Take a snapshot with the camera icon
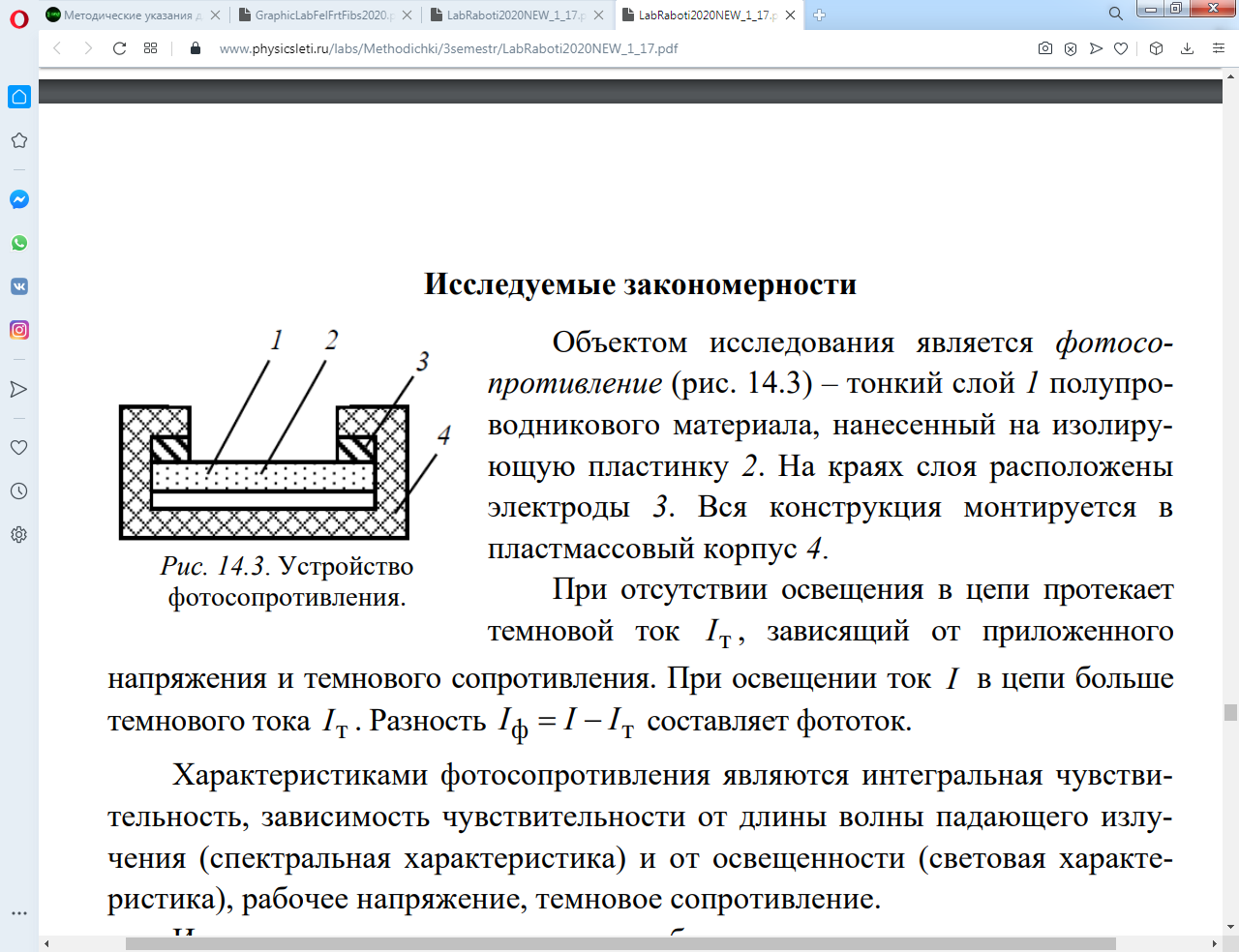 click(x=1045, y=48)
